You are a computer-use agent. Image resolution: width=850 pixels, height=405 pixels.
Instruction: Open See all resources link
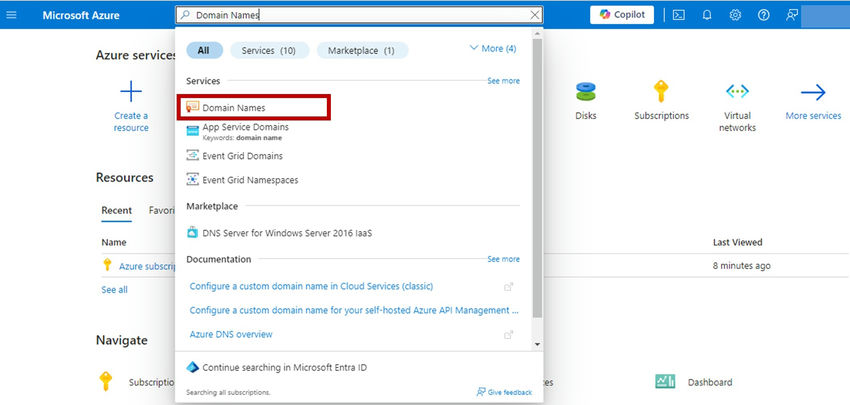pyautogui.click(x=114, y=290)
